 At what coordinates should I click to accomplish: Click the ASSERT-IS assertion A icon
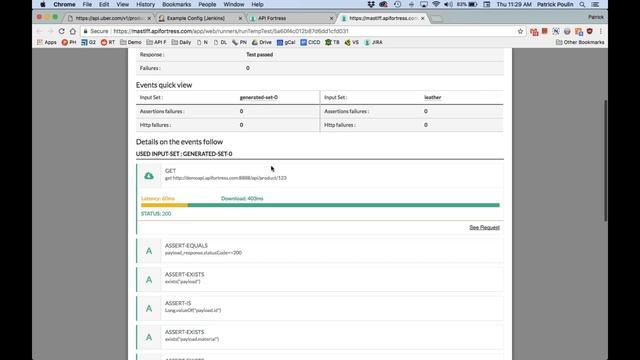pos(149,309)
